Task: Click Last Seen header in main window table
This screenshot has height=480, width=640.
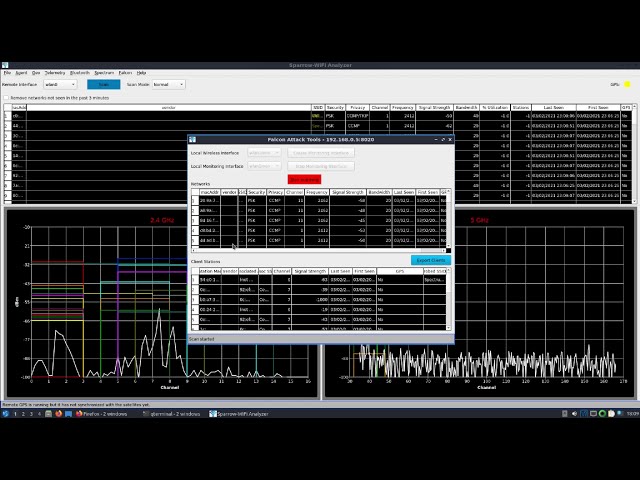Action: 553,108
